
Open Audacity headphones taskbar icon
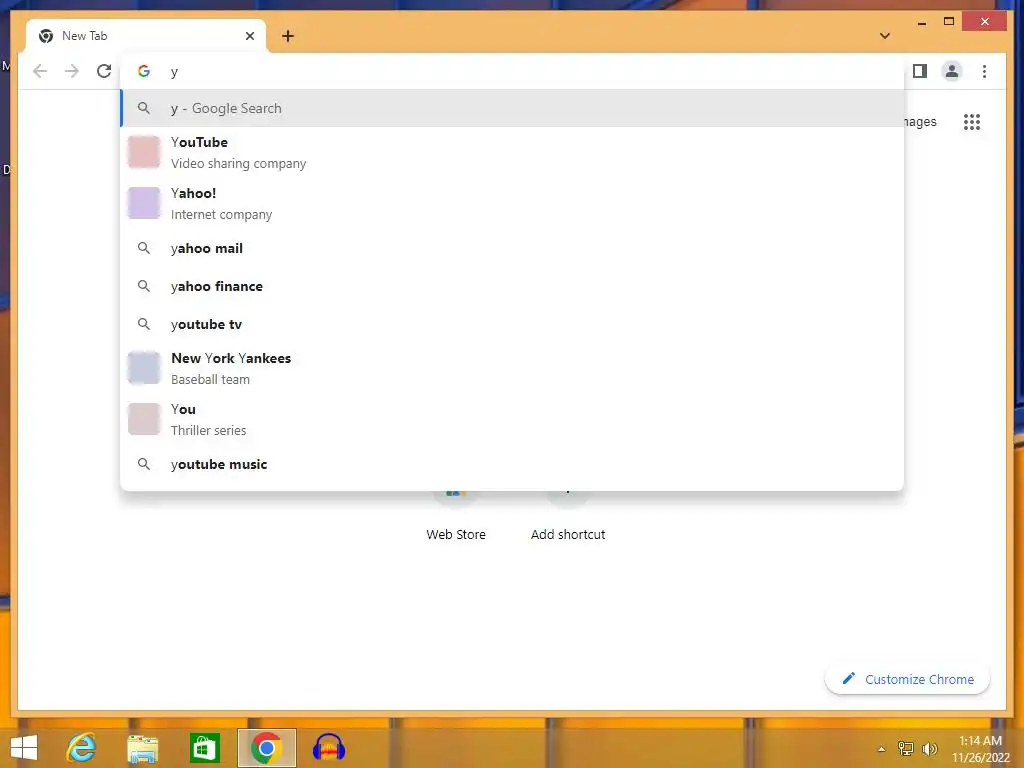coord(328,748)
